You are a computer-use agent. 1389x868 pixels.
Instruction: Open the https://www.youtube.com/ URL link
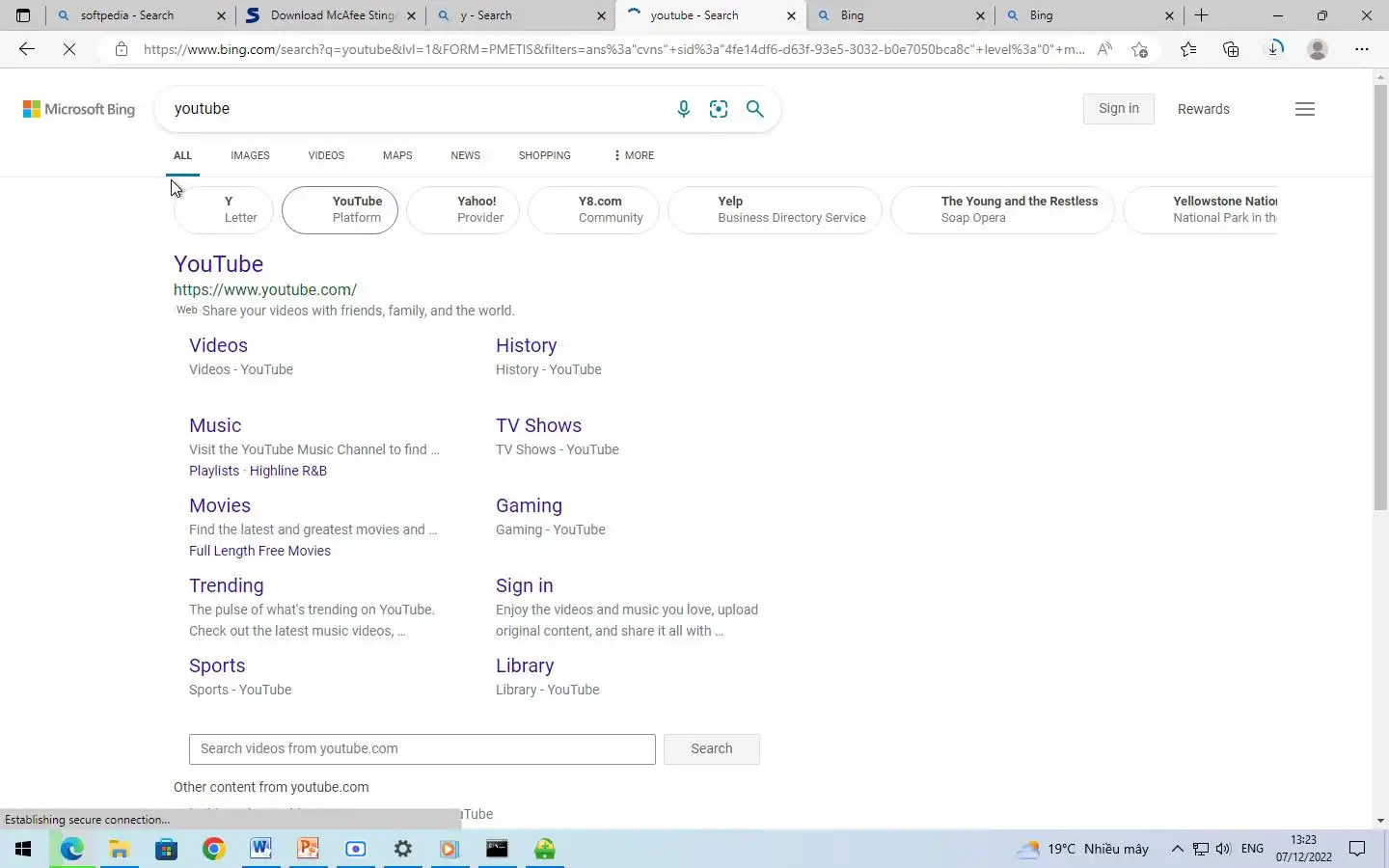[265, 289]
